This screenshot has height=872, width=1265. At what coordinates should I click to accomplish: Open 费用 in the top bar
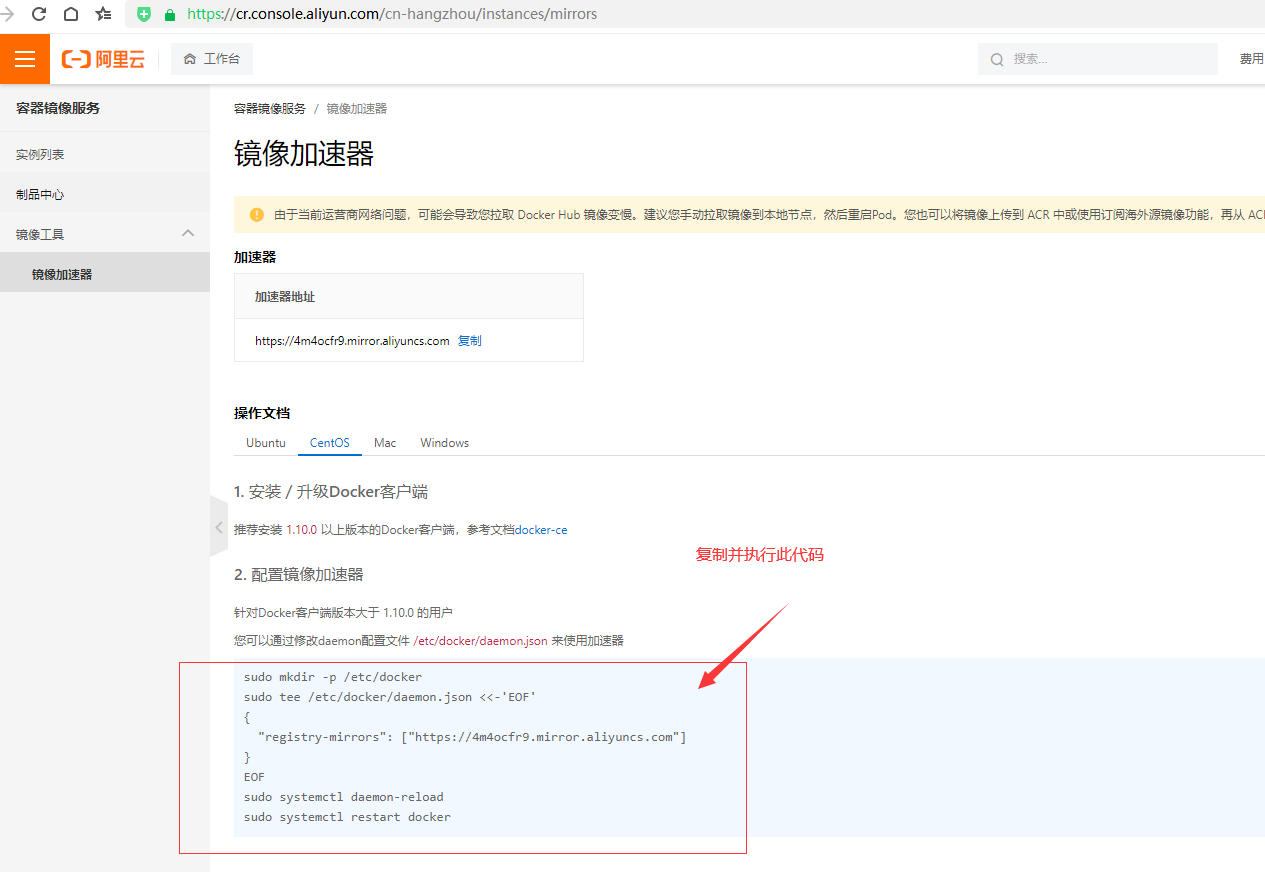pyautogui.click(x=1251, y=59)
